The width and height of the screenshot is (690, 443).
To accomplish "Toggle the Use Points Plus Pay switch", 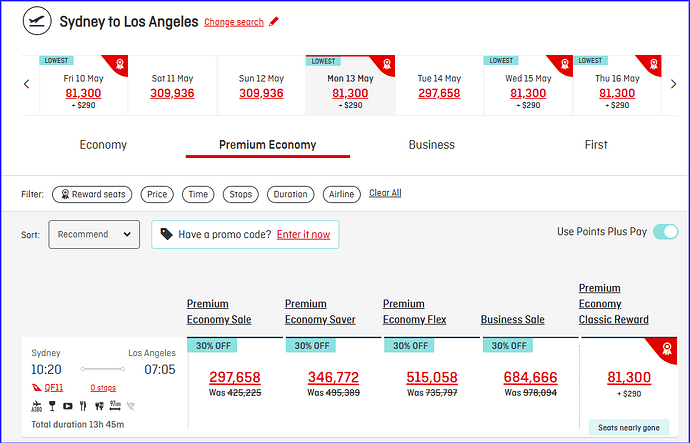I will (665, 231).
